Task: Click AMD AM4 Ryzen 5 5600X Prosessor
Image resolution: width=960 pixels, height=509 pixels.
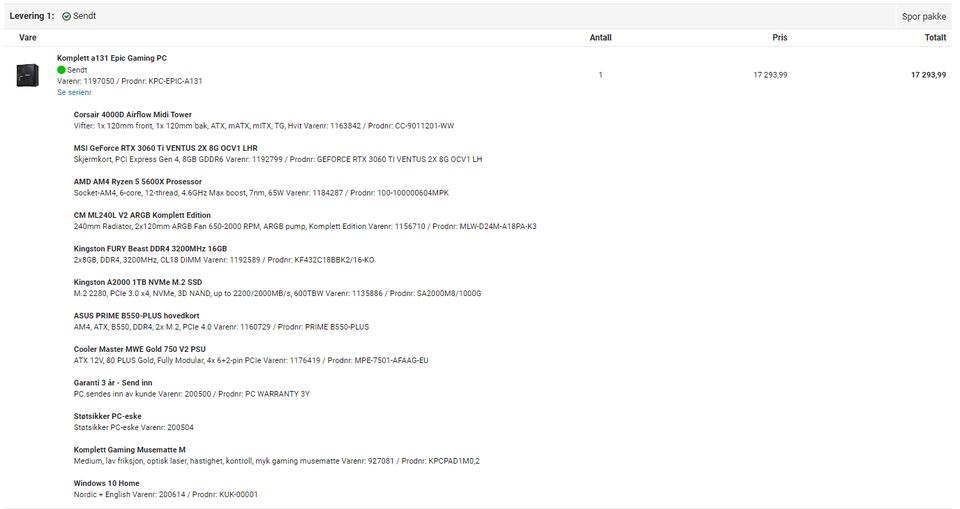Action: coord(138,182)
